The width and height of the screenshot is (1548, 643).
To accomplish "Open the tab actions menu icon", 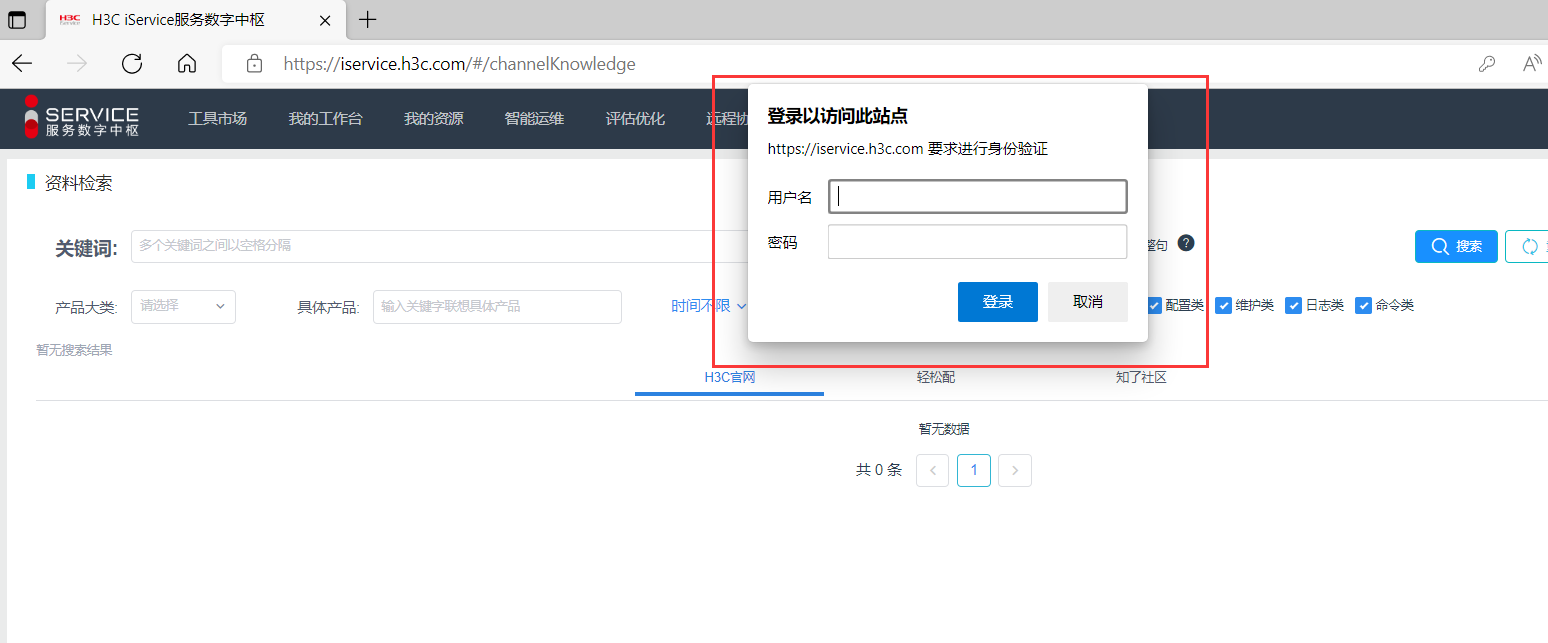I will [17, 19].
